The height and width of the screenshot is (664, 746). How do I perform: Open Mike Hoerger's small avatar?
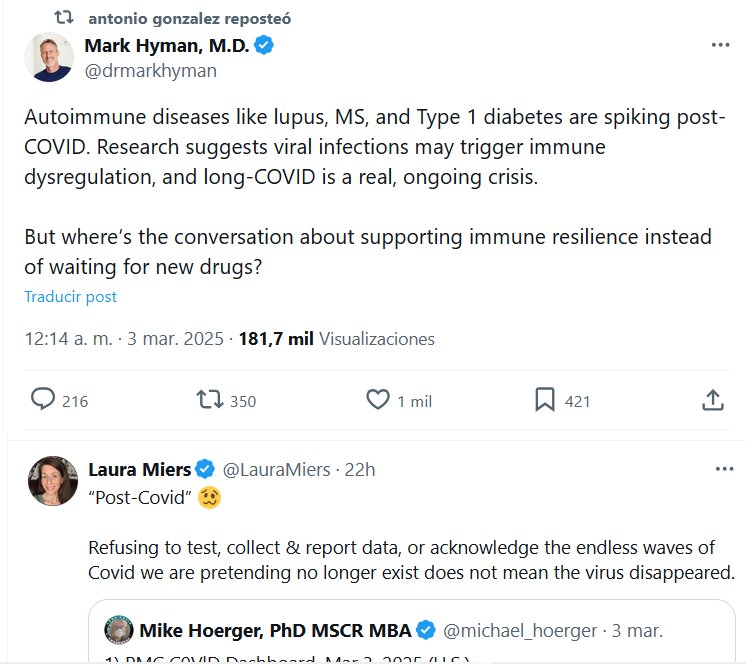tap(119, 630)
